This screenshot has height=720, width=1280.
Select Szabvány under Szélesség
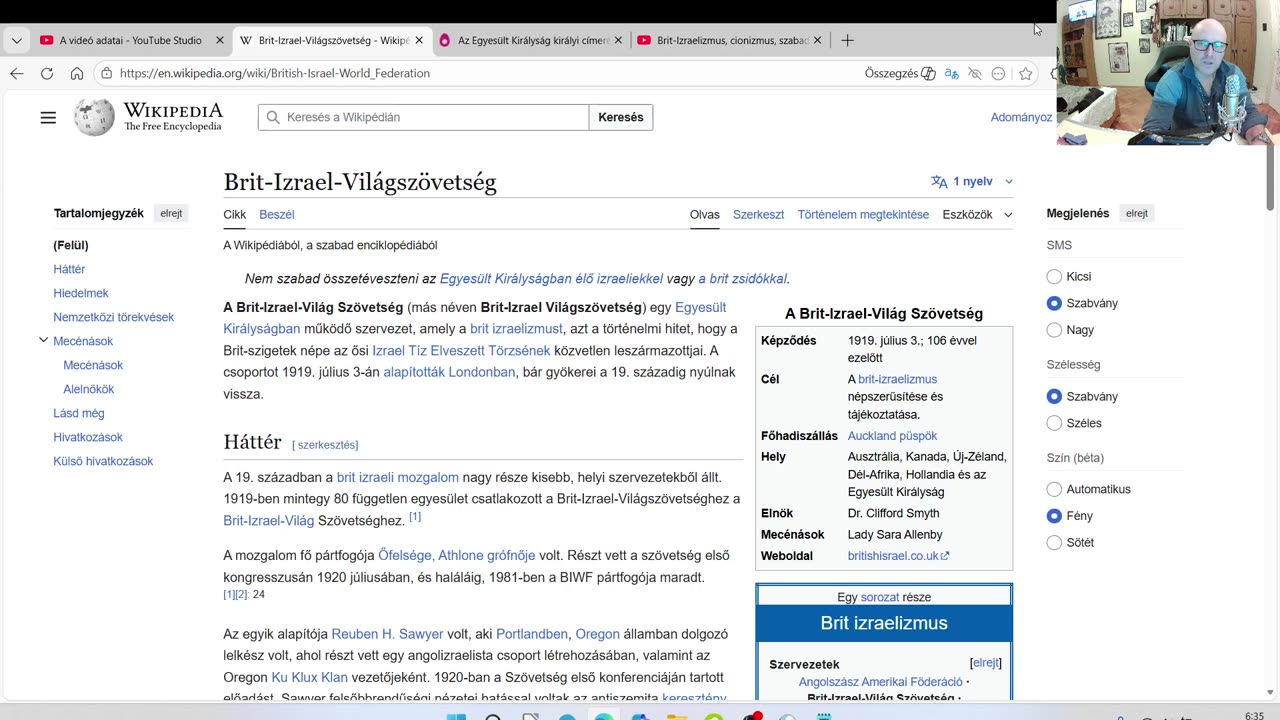click(1054, 396)
